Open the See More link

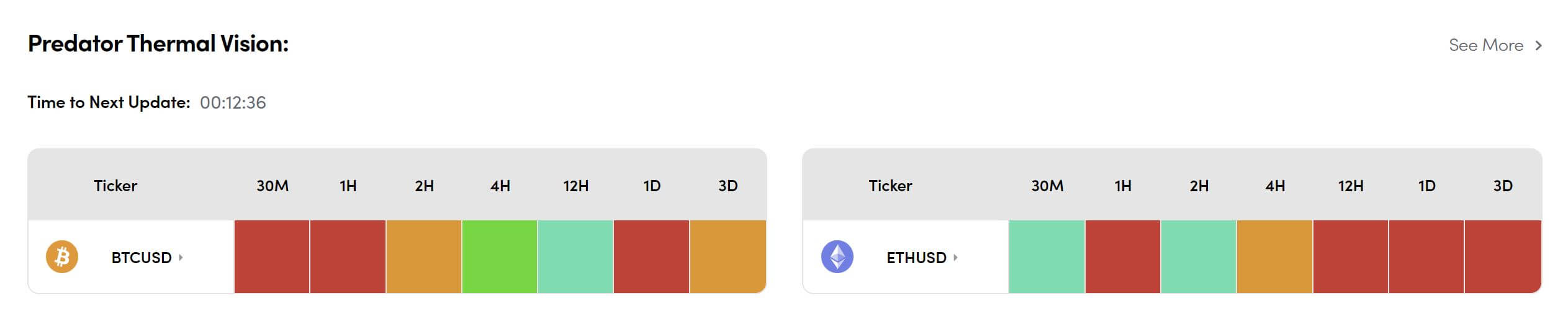click(1485, 45)
